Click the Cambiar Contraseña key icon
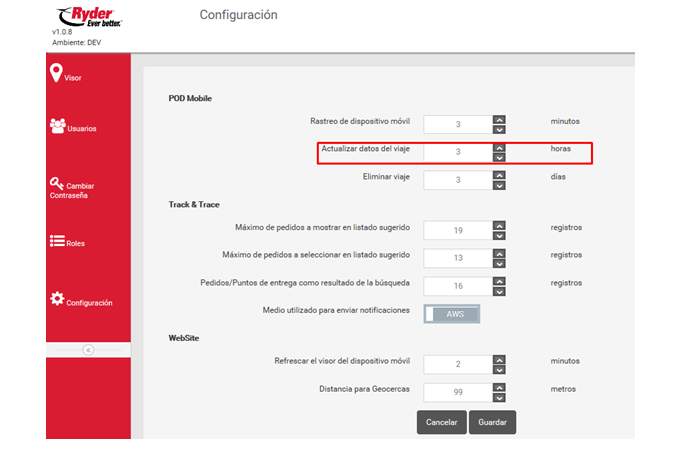Image resolution: width=684 pixels, height=473 pixels. click(x=57, y=183)
